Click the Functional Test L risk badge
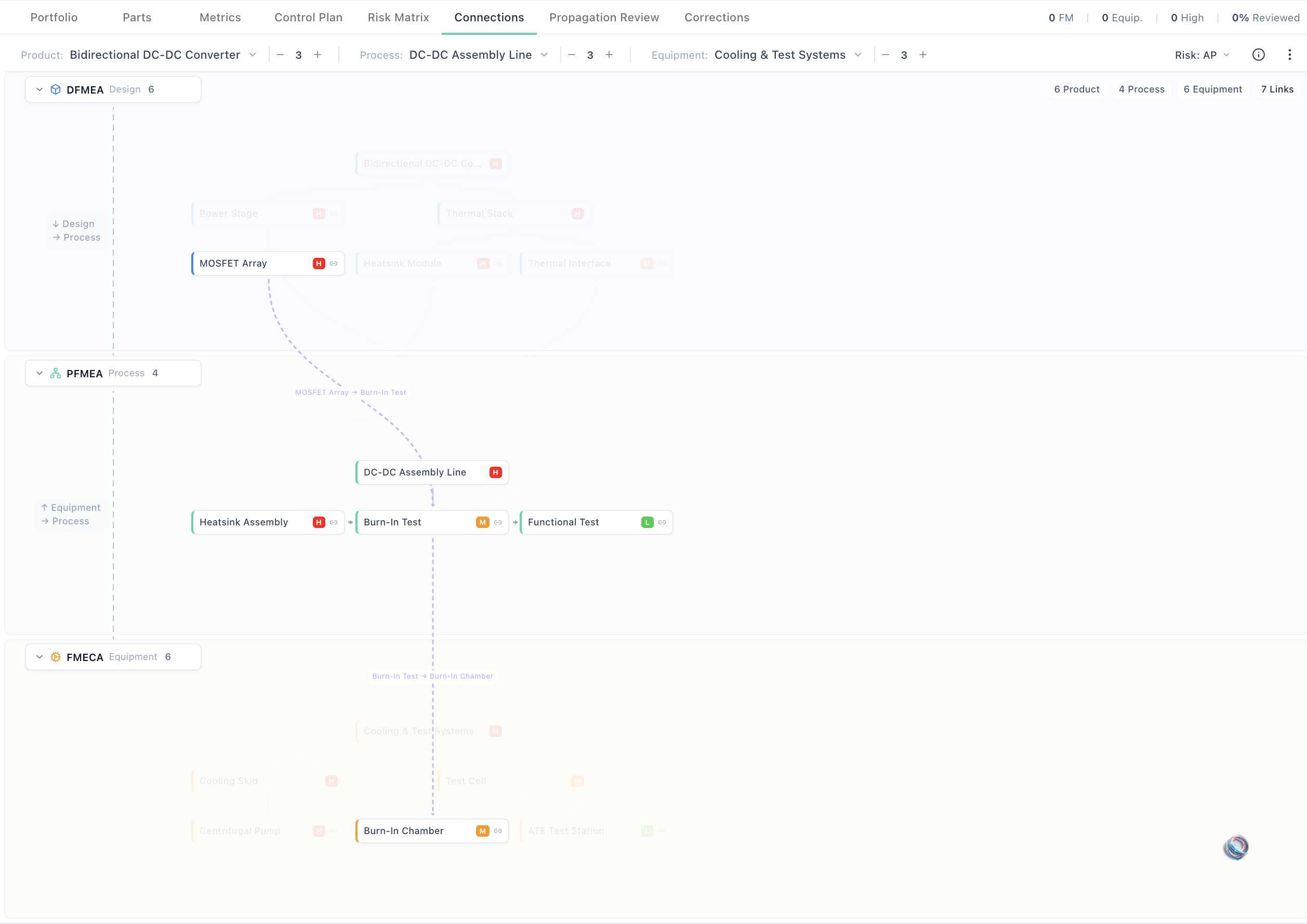The image size is (1307, 924). (x=647, y=522)
